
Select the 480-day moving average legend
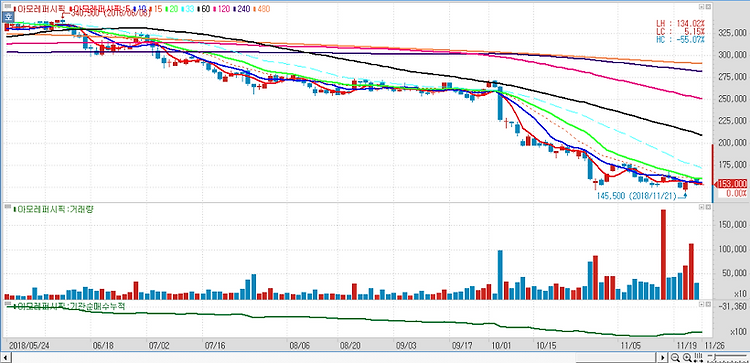[x=263, y=9]
